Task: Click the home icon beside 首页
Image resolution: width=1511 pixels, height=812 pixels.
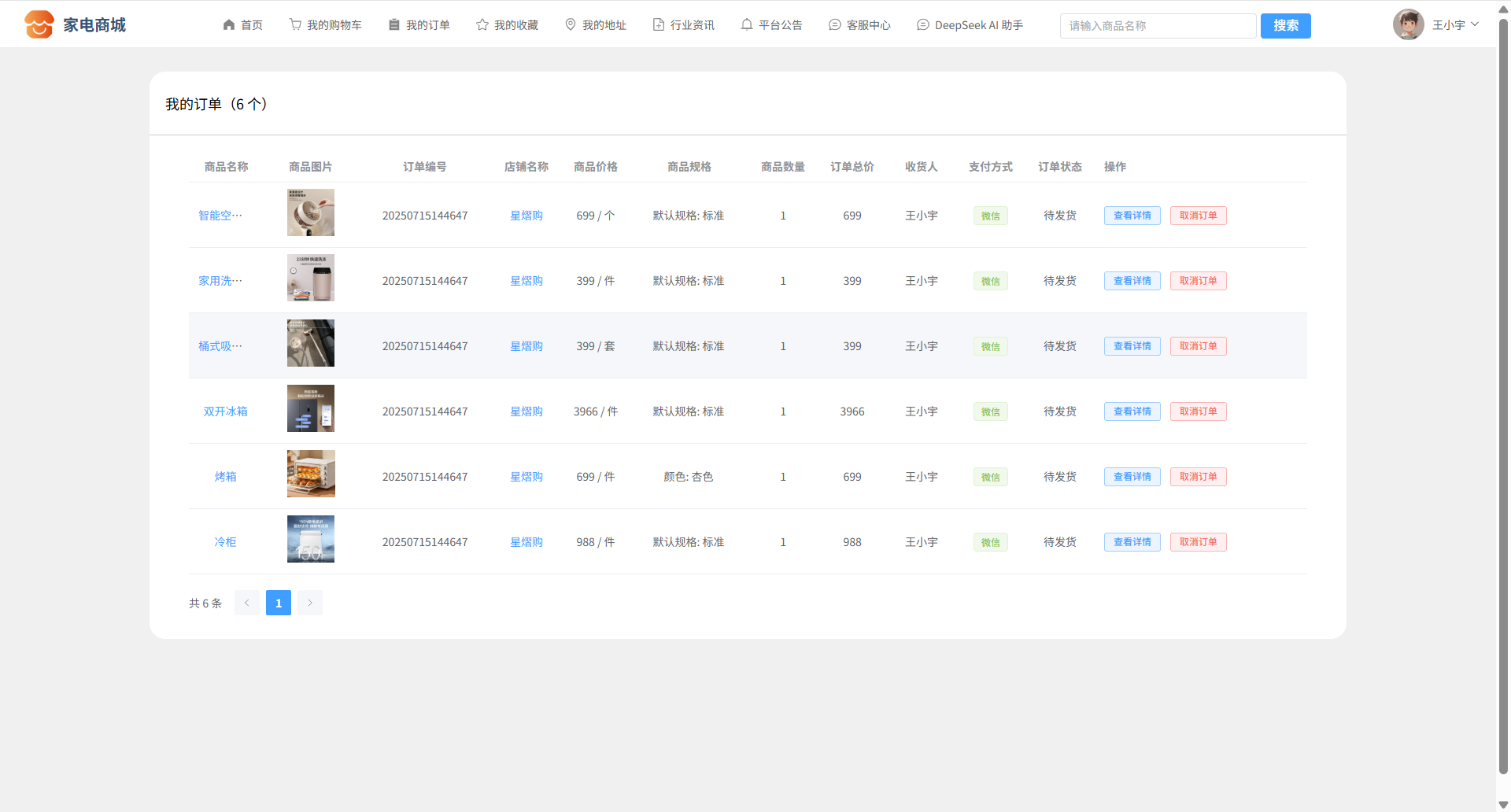Action: pyautogui.click(x=229, y=25)
